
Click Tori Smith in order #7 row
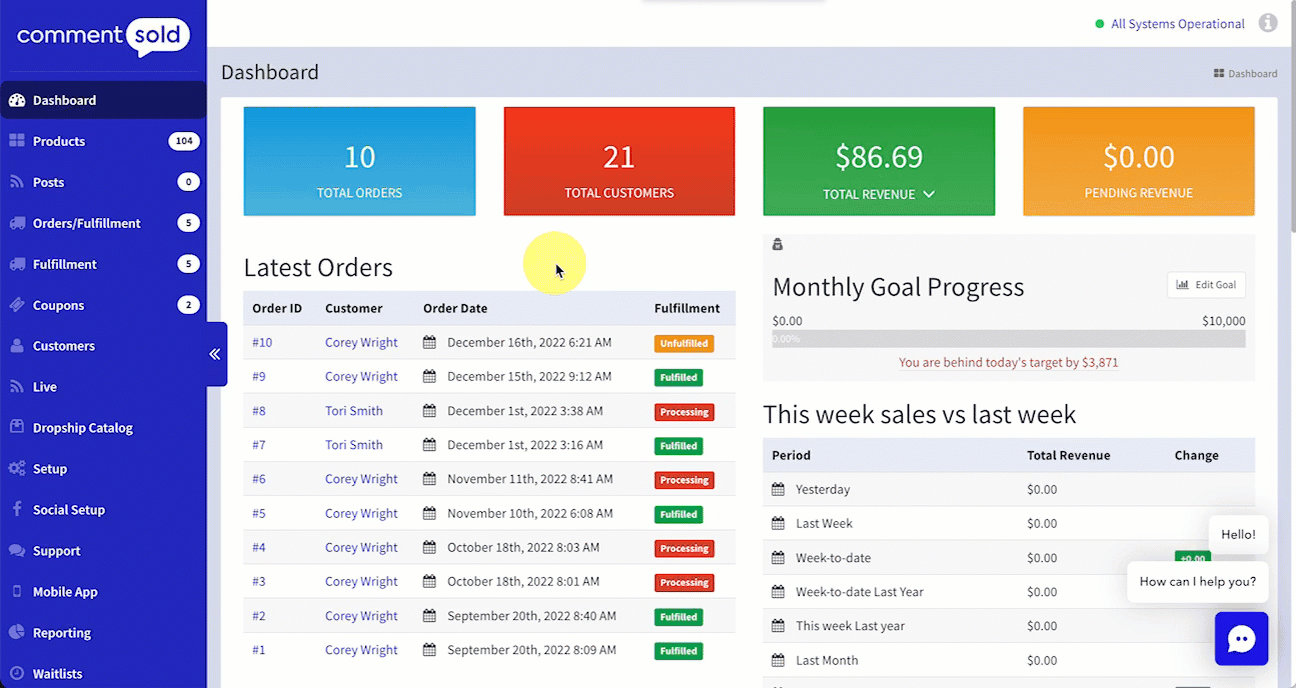click(x=354, y=445)
